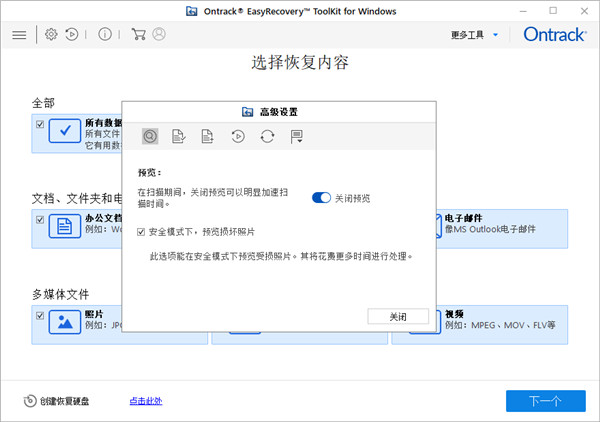Screen dimensions: 600x422
Task: Open the hamburger menu in the toolbar
Action: (x=19, y=35)
